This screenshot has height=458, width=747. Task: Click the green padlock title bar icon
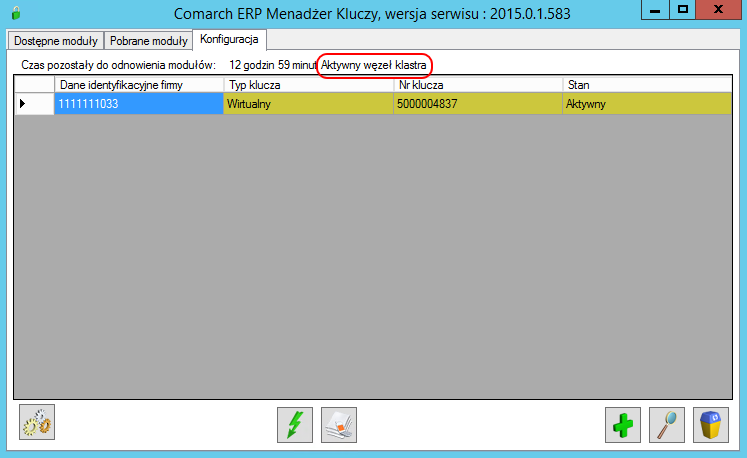(16, 13)
